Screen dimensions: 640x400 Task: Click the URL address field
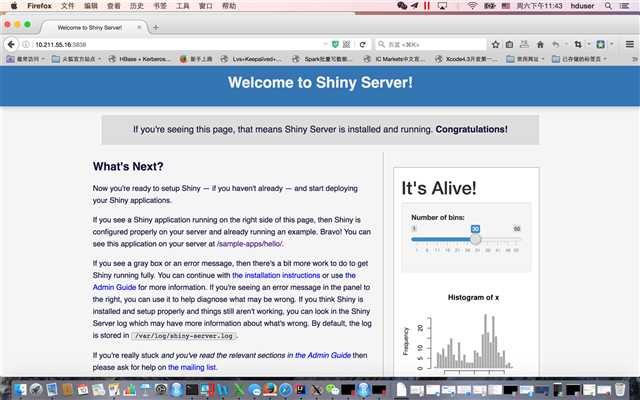[176, 44]
